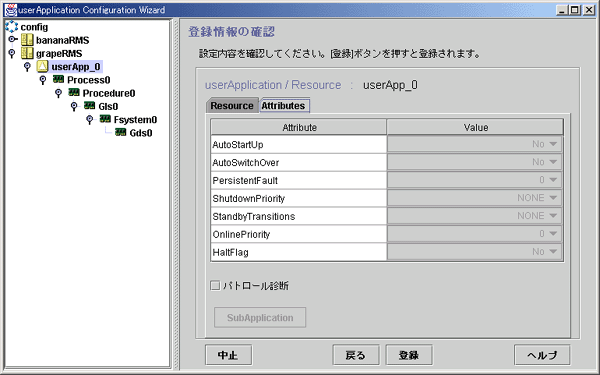The height and width of the screenshot is (375, 600).
Task: Click the Procedure0 resource icon
Action: point(74,93)
